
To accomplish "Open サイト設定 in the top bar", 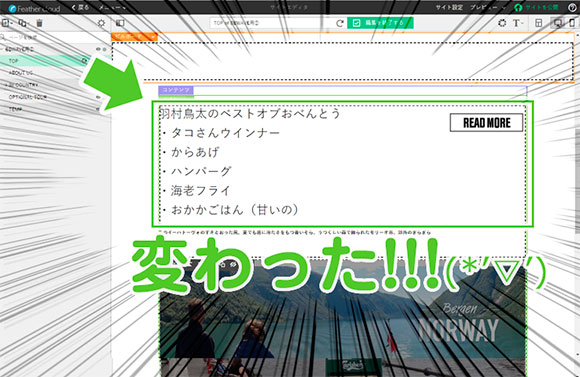I will [449, 7].
